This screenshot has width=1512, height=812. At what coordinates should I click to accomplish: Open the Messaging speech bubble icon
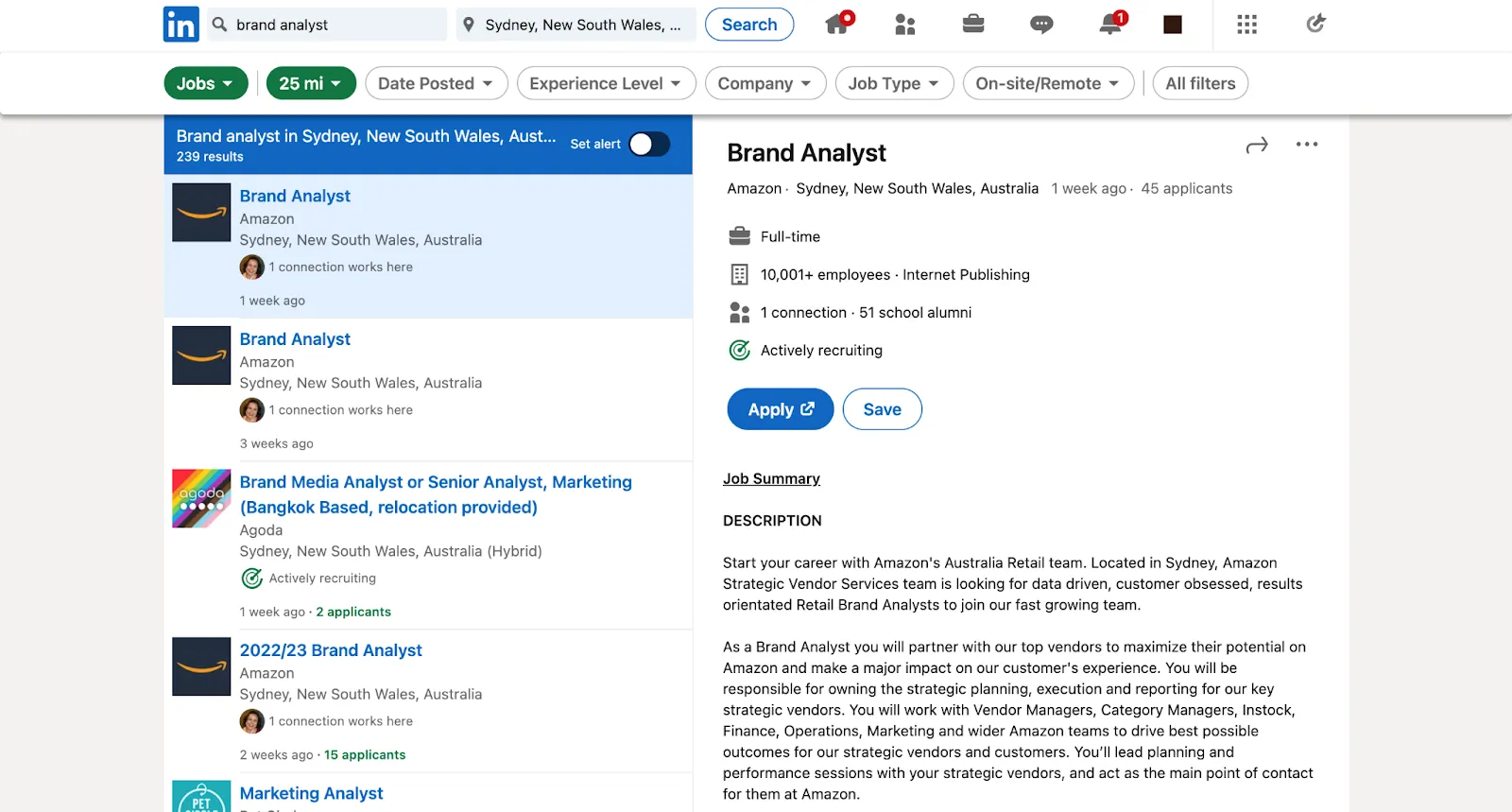(x=1041, y=25)
